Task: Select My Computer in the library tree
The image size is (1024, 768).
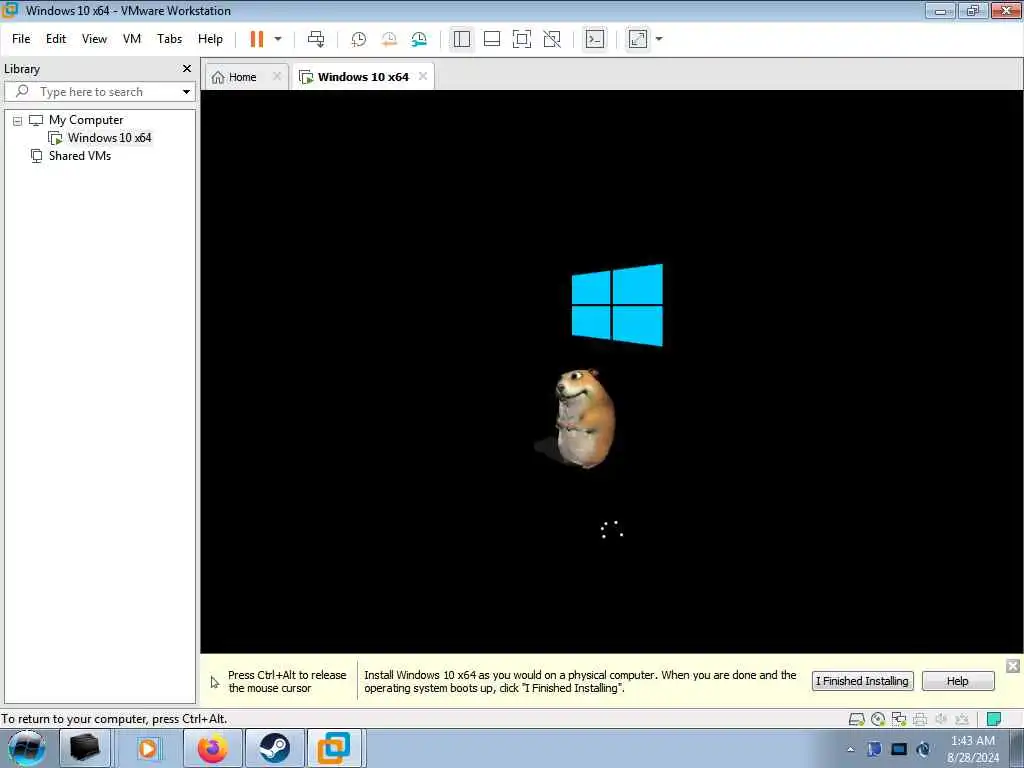Action: (x=86, y=120)
